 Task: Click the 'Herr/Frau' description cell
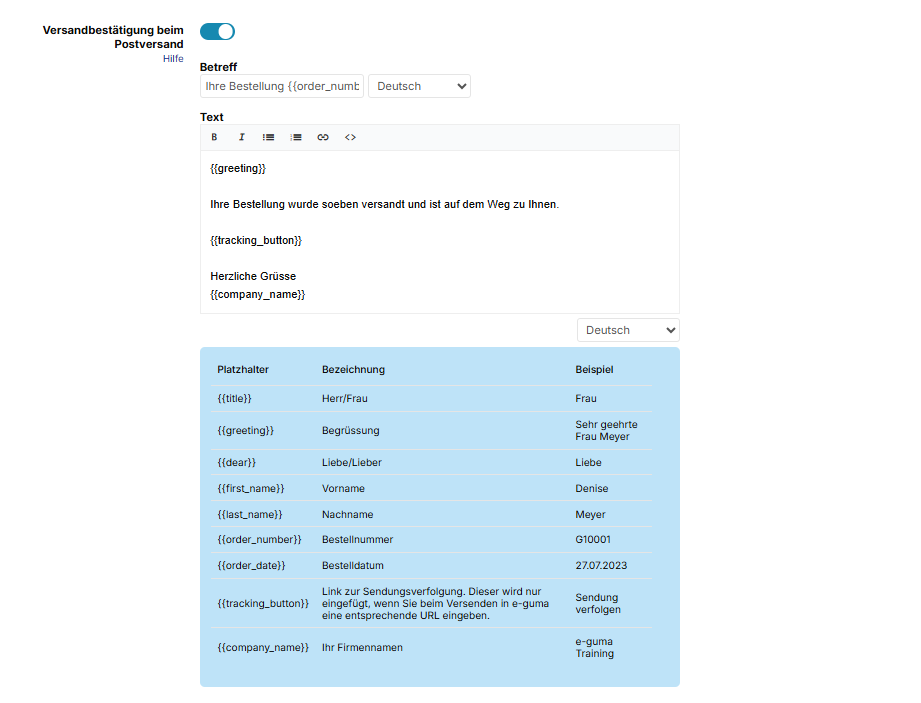coord(345,398)
